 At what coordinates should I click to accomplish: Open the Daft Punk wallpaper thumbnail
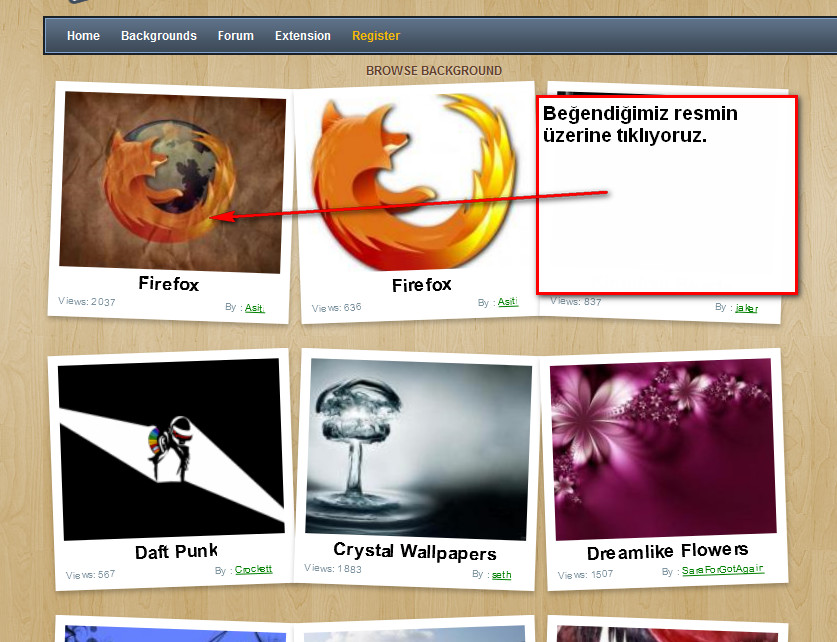171,449
